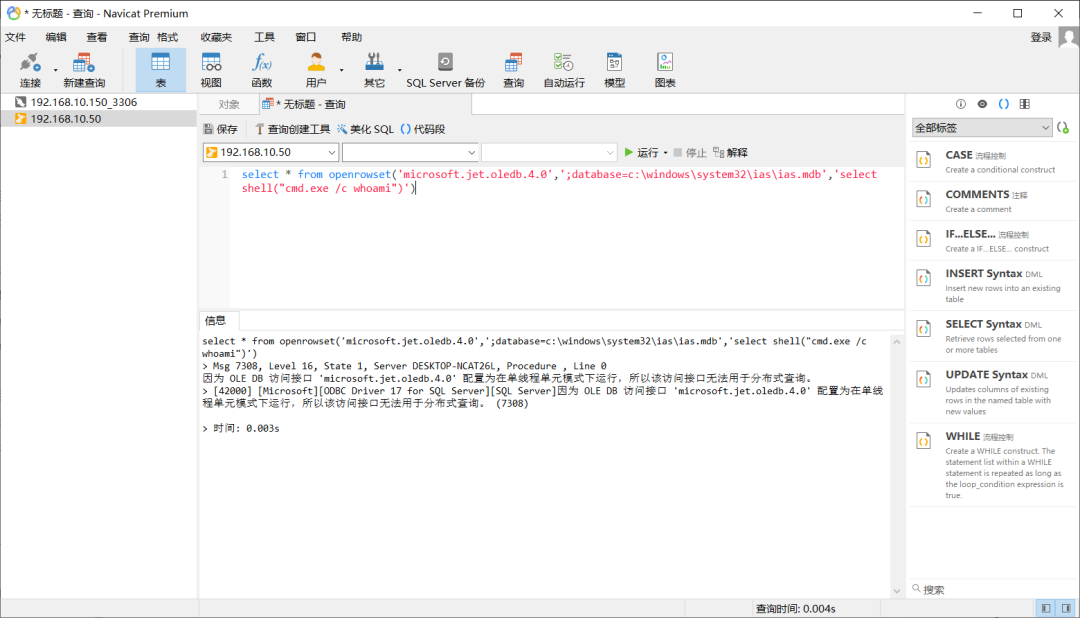Click the Others (其它) toolbar icon

point(374,70)
